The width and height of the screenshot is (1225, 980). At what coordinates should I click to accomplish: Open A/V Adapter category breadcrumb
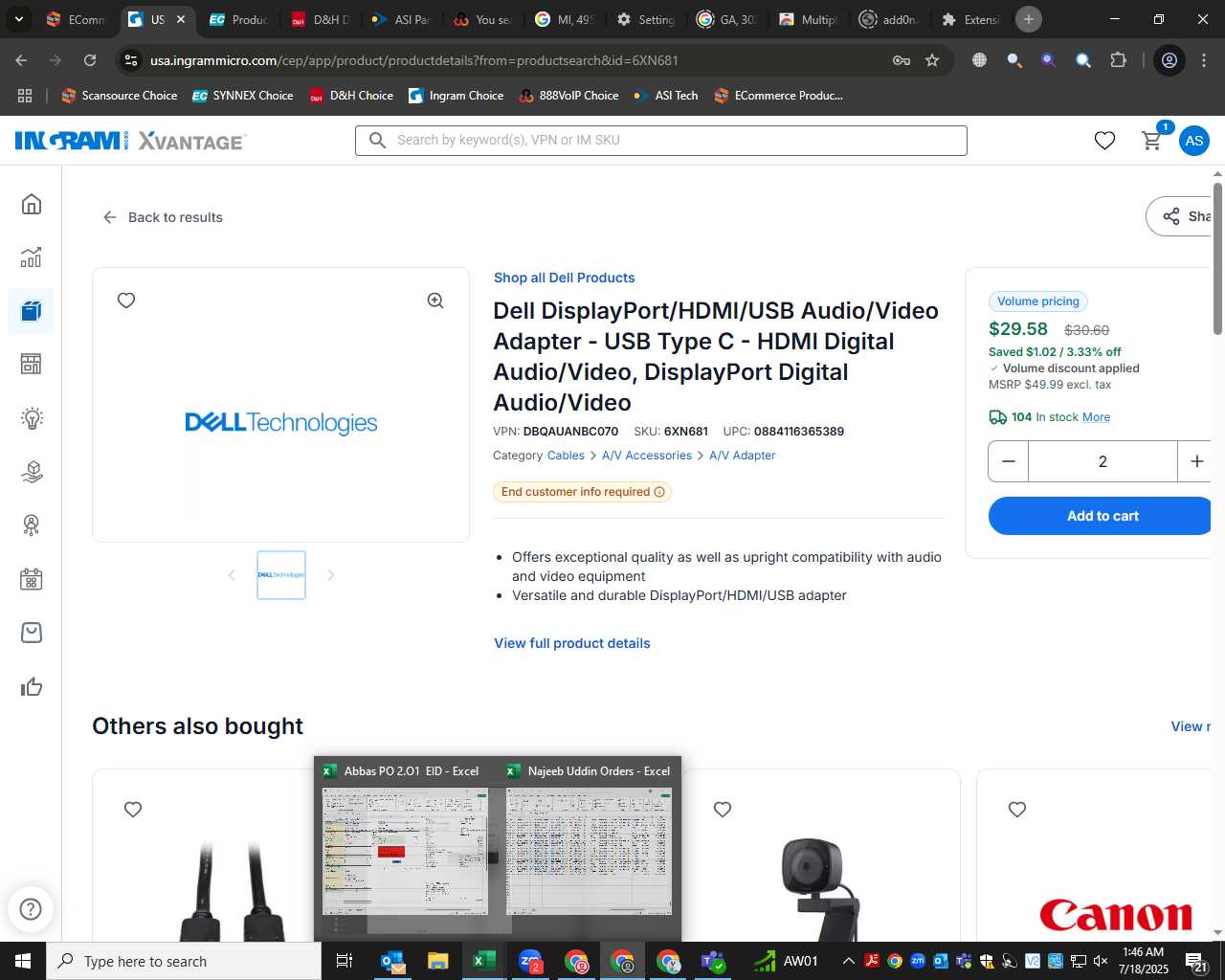[x=742, y=456]
